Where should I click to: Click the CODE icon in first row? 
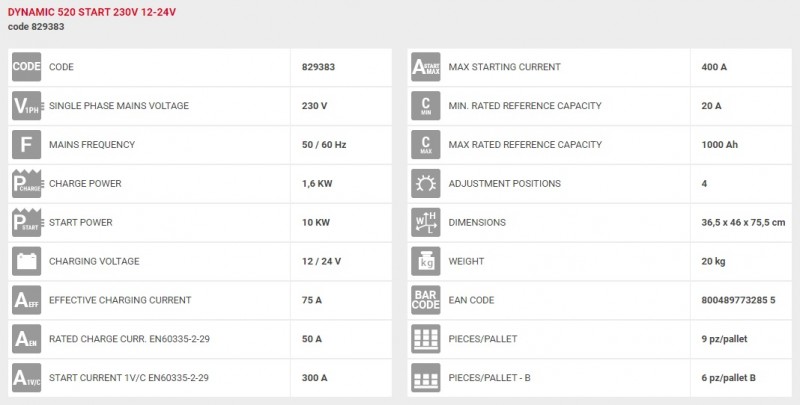coord(26,67)
